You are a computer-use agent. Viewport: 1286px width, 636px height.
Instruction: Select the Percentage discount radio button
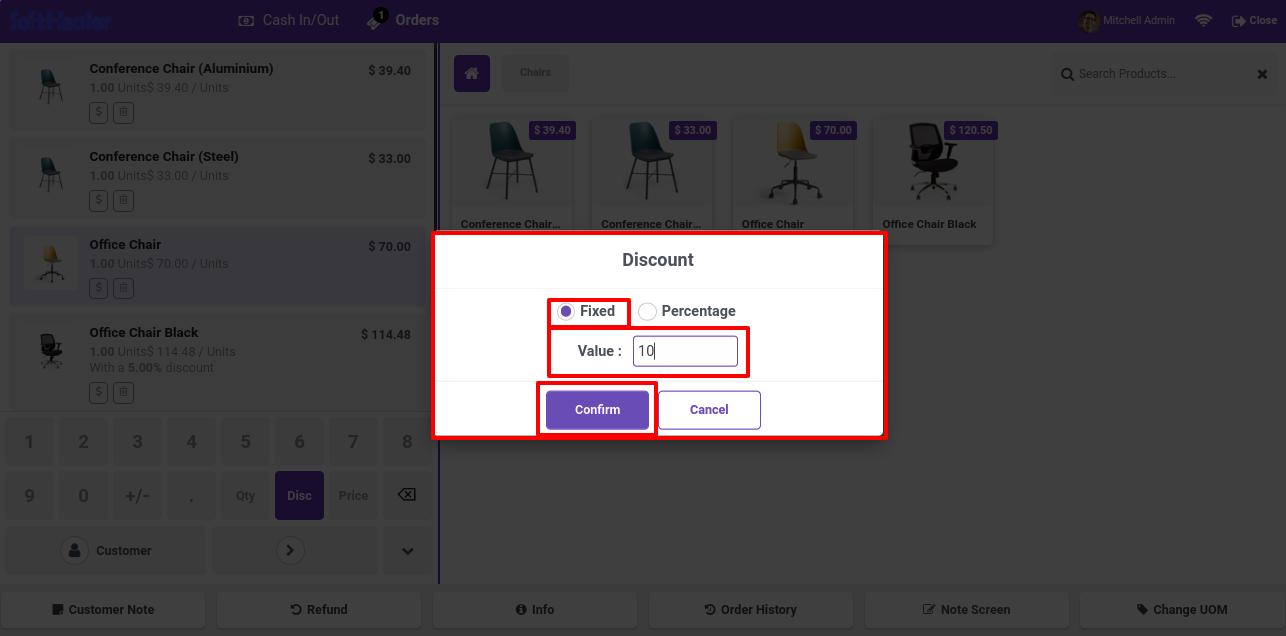[647, 311]
